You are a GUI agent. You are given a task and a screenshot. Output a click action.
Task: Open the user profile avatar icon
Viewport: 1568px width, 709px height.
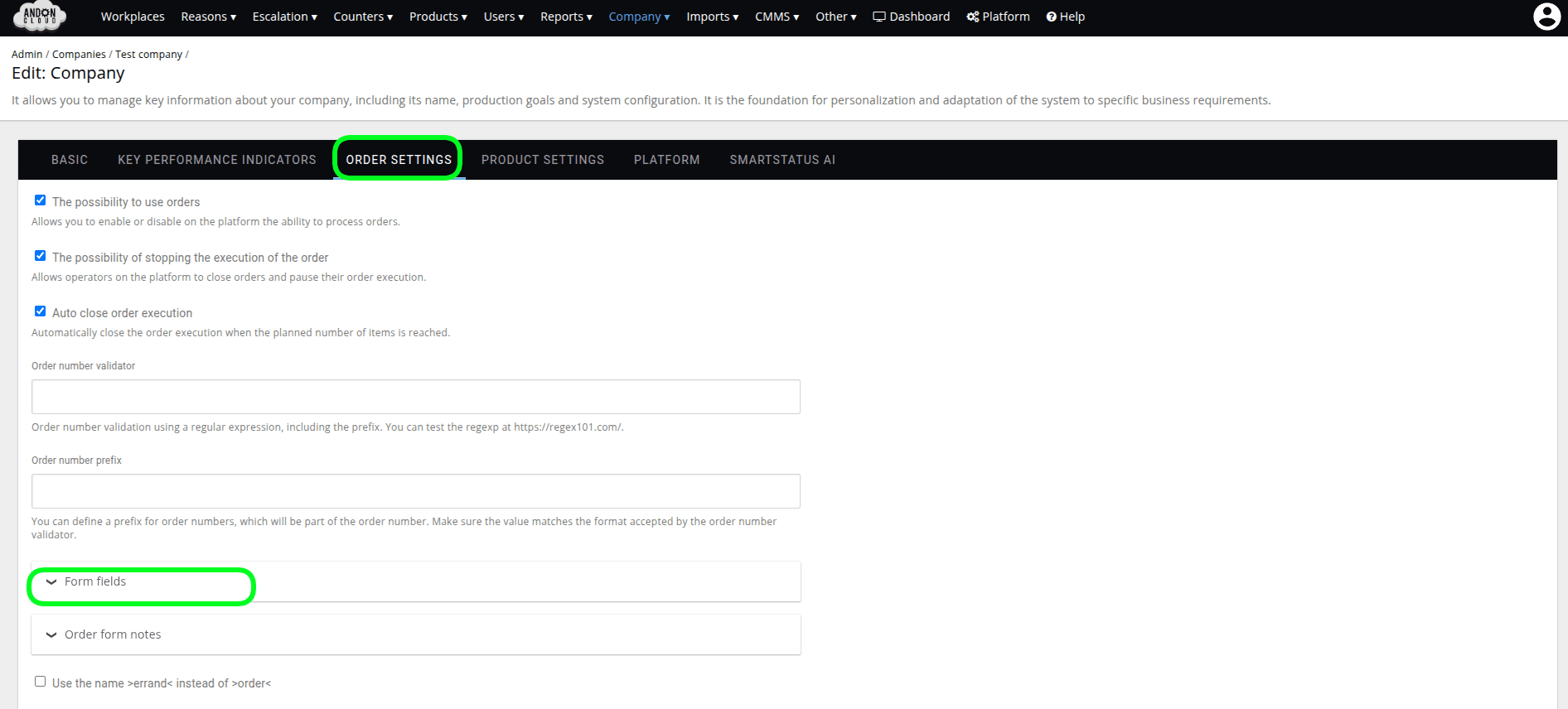1546,17
